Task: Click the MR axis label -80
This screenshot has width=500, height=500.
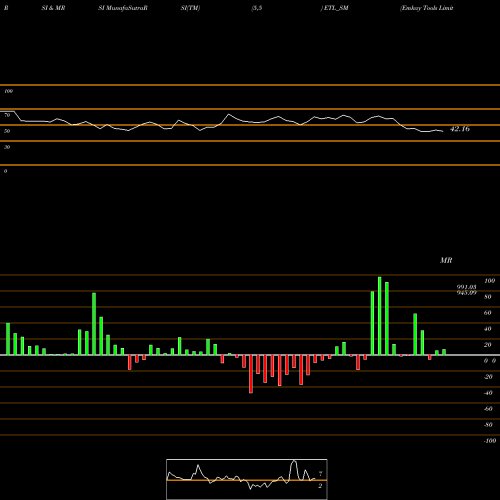Action: click(x=488, y=425)
